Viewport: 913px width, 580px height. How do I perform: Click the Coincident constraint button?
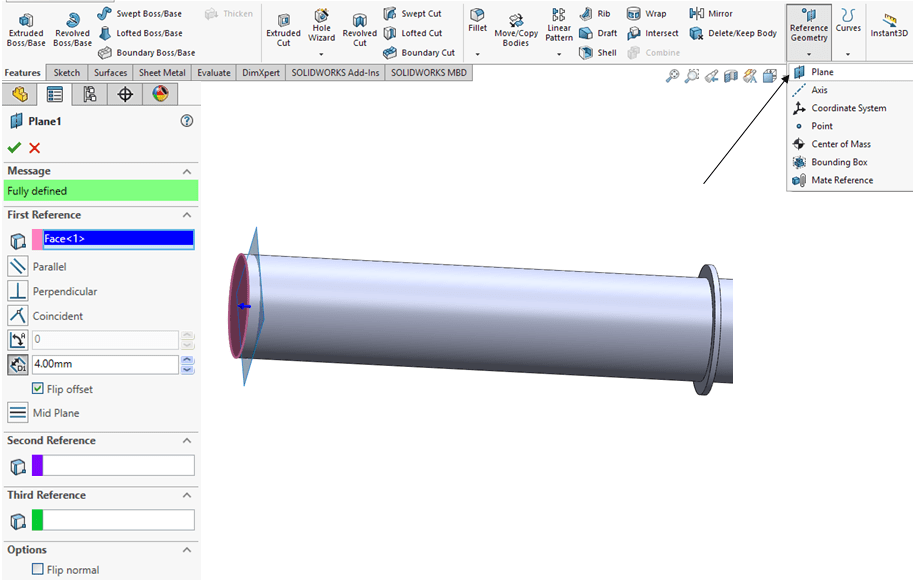pyautogui.click(x=18, y=316)
